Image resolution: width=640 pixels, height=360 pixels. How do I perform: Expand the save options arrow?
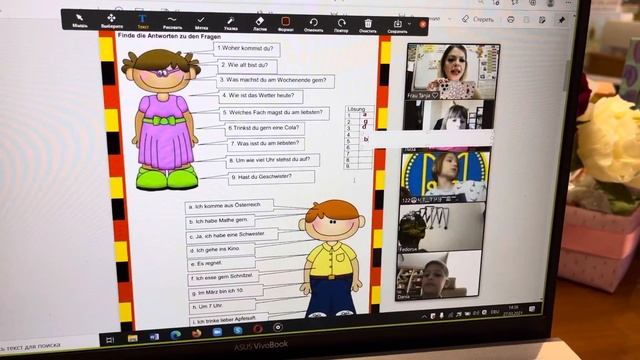409,24
